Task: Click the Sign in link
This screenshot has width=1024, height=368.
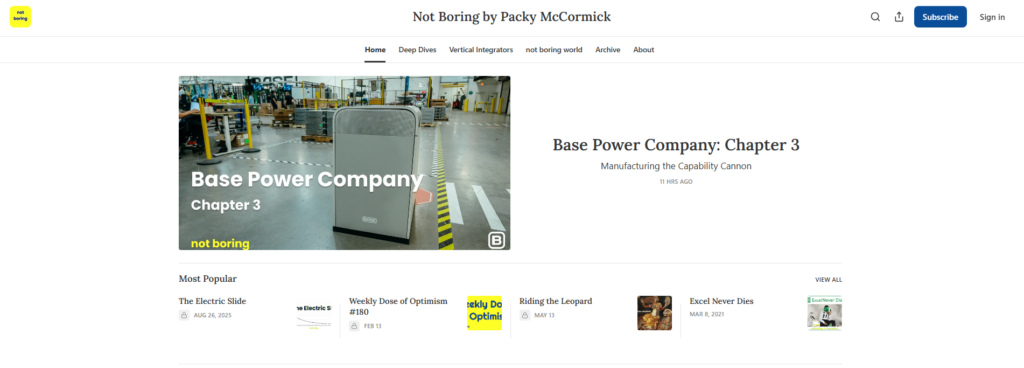Action: coord(991,17)
